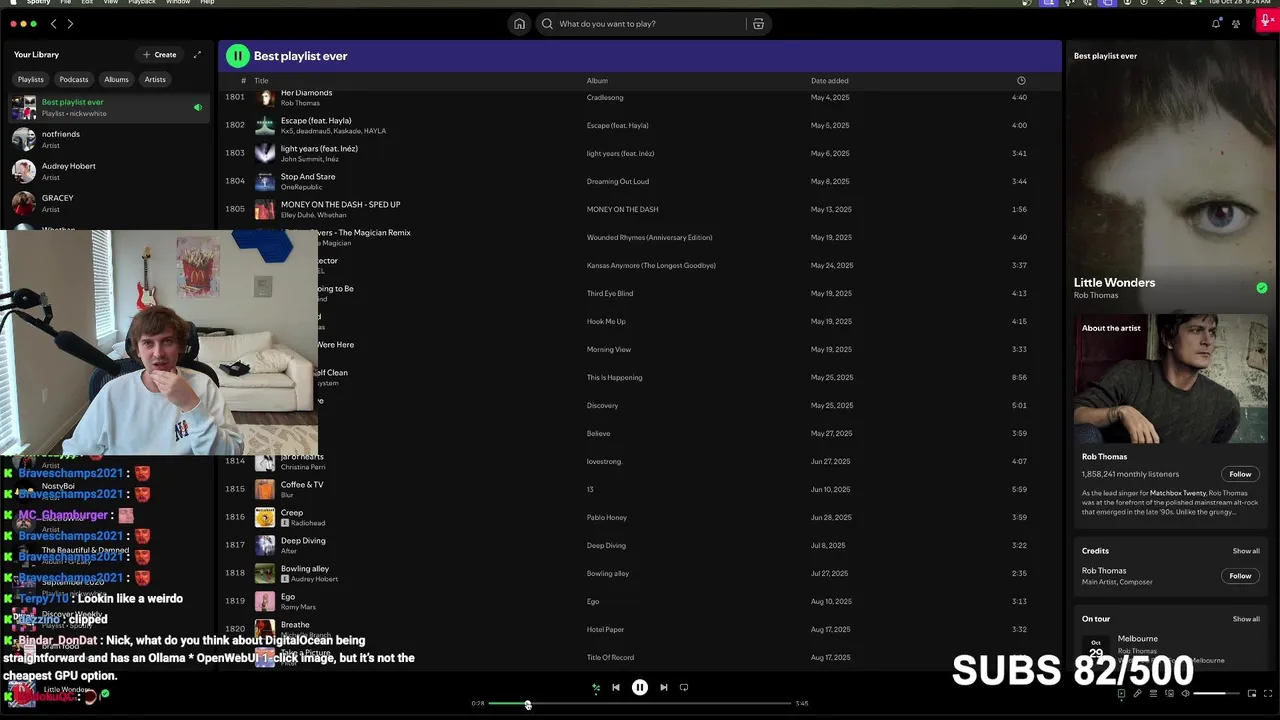Image resolution: width=1280 pixels, height=720 pixels.
Task: Open the album link 'Dreaming Out Loud'
Action: 618,181
